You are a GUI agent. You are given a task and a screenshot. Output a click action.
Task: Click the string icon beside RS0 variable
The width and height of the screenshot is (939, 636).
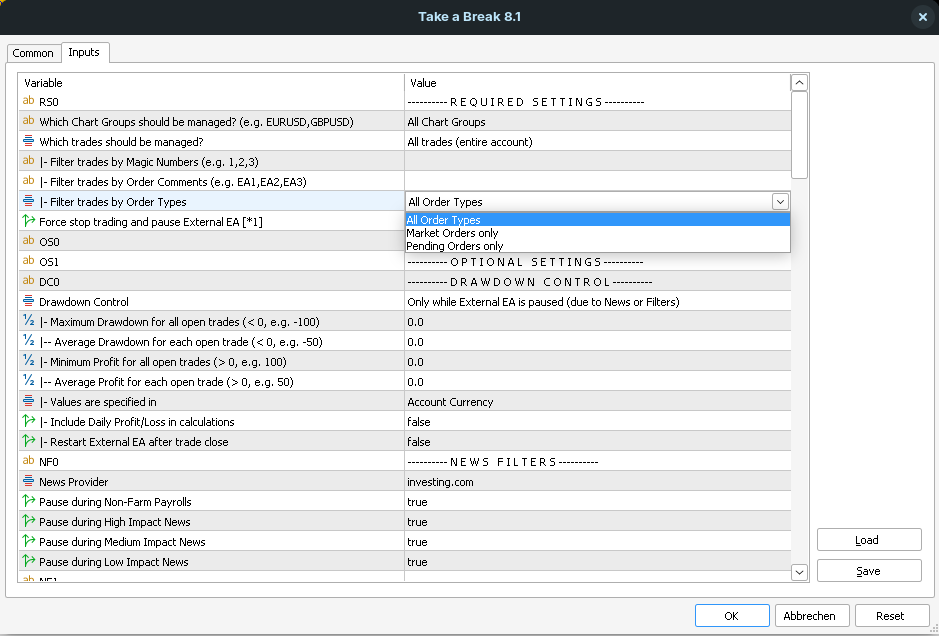tap(28, 102)
